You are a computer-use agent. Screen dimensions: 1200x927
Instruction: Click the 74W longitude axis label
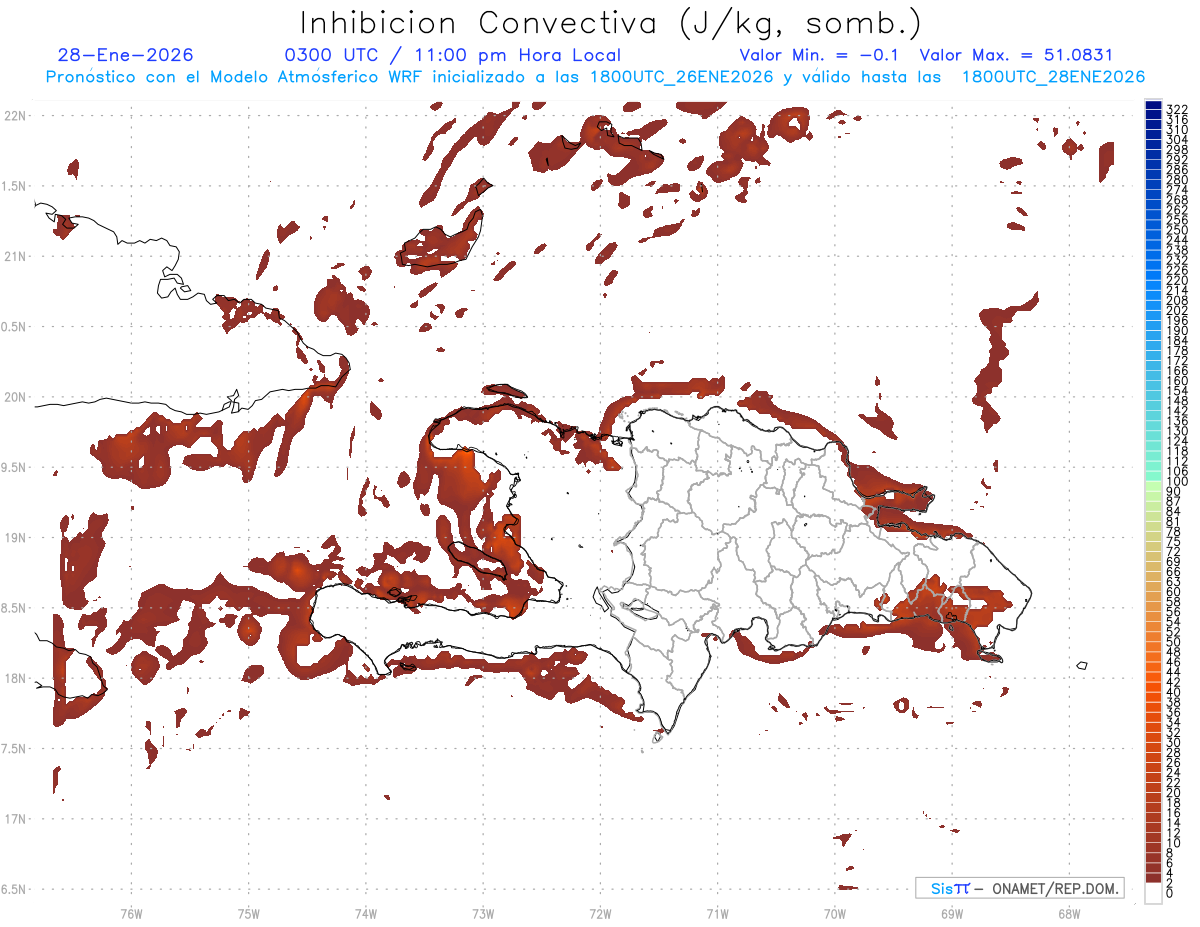[365, 912]
